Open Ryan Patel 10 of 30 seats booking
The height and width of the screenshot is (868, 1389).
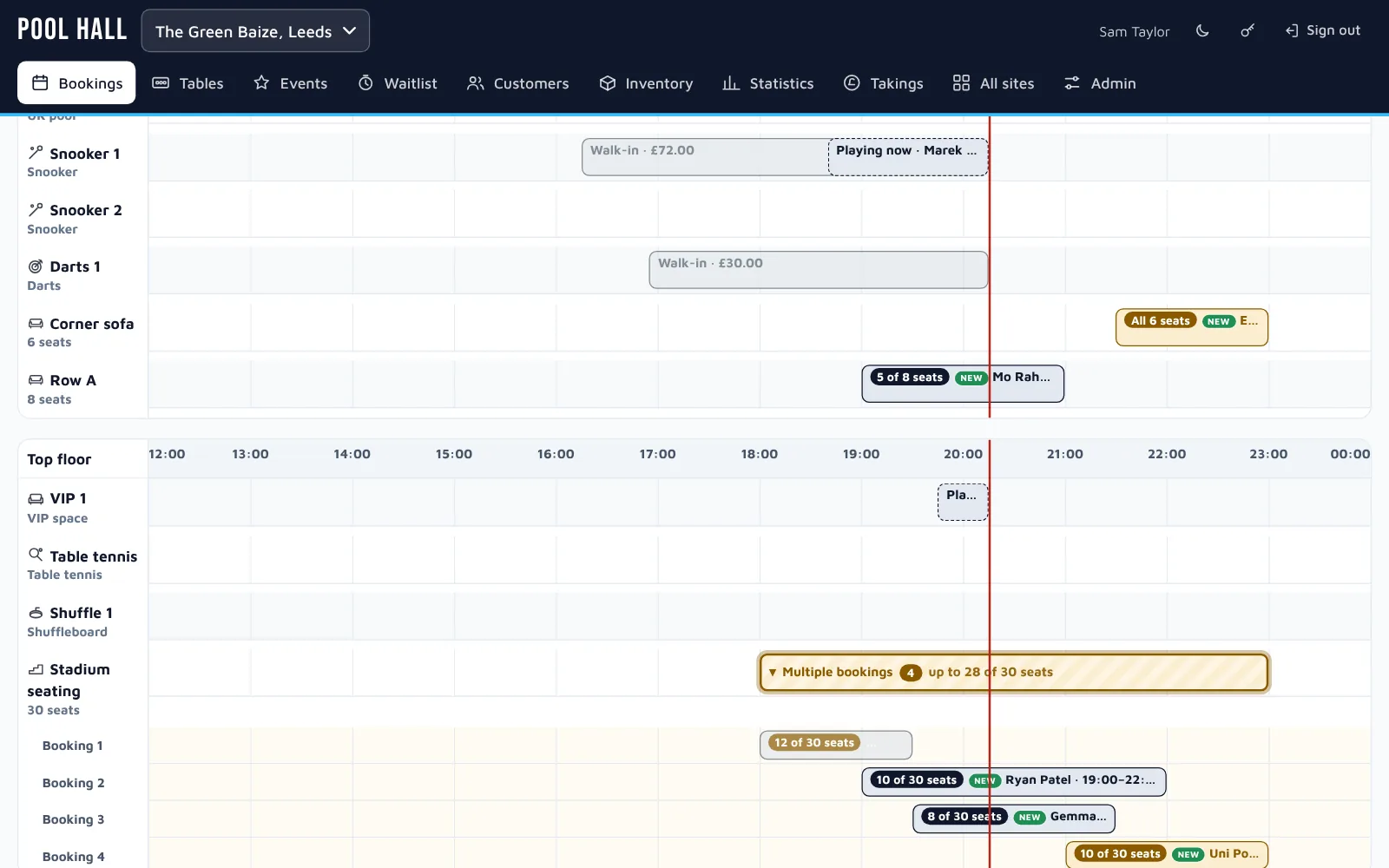pos(1014,781)
